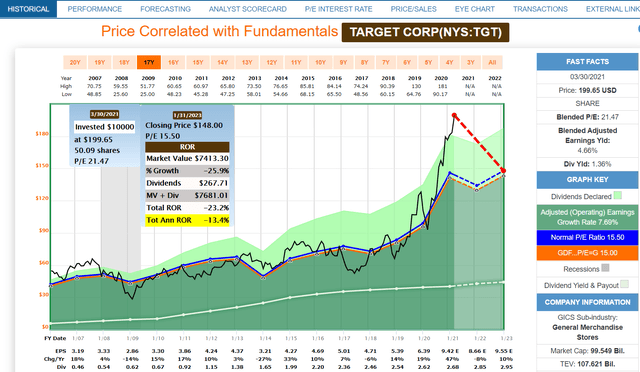
Task: Click the red price marker at chart peak
Action: click(454, 116)
